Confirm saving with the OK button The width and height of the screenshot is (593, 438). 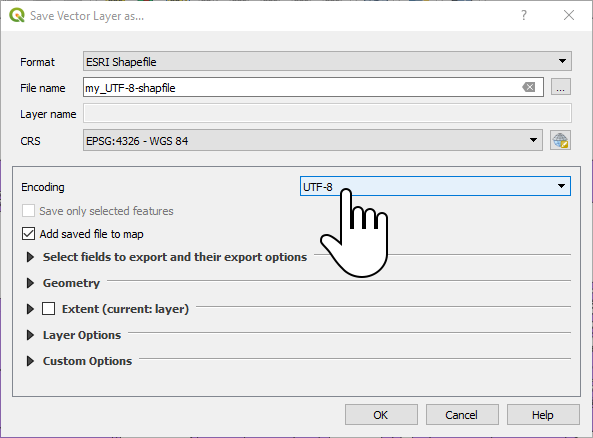[381, 415]
